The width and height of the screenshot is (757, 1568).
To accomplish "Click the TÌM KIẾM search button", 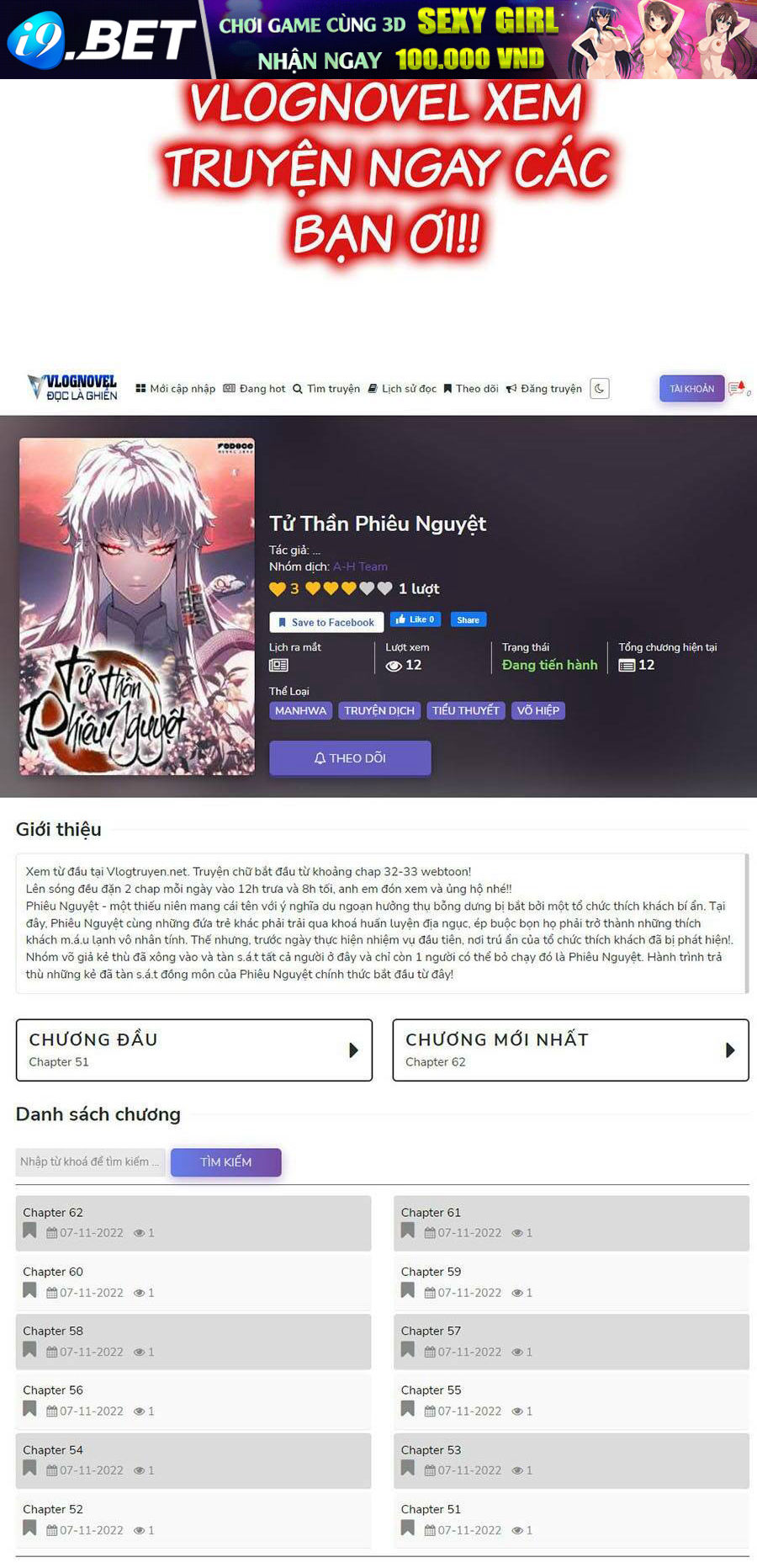I will 225,1161.
